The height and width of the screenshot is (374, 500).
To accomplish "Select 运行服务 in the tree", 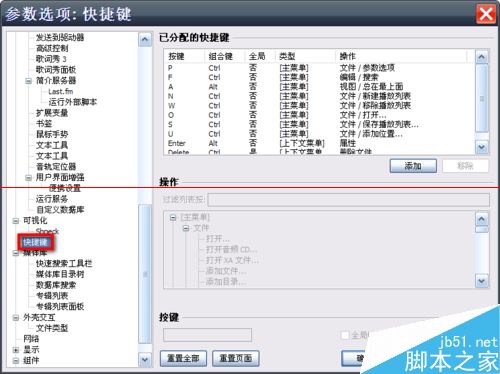I will [x=52, y=199].
